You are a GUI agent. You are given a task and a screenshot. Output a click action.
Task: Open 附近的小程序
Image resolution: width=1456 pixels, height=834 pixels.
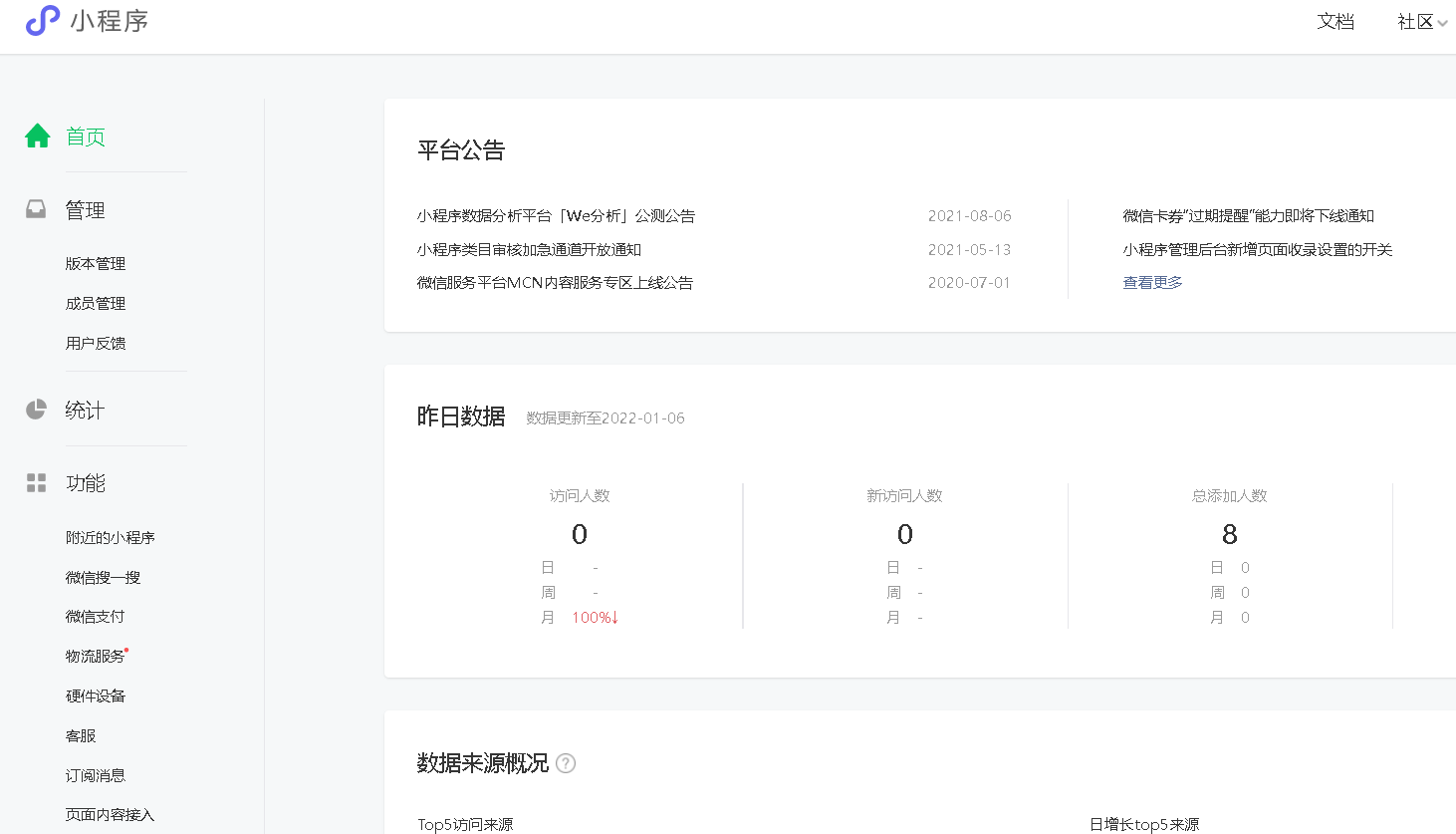pos(111,537)
